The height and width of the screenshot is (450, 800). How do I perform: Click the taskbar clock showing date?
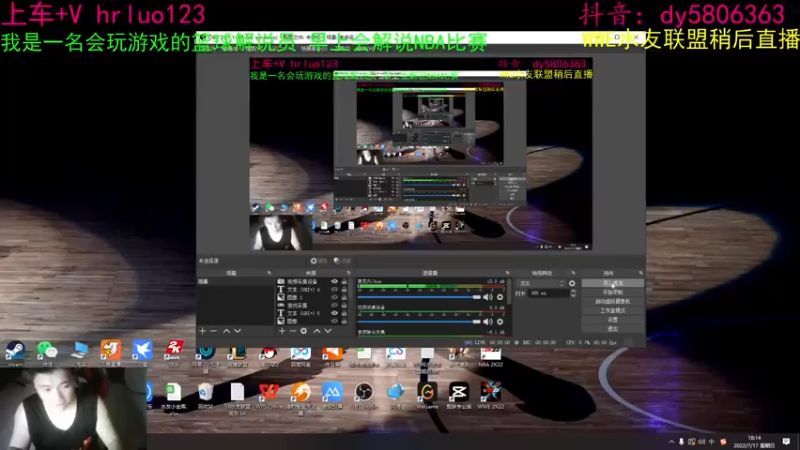coord(754,442)
